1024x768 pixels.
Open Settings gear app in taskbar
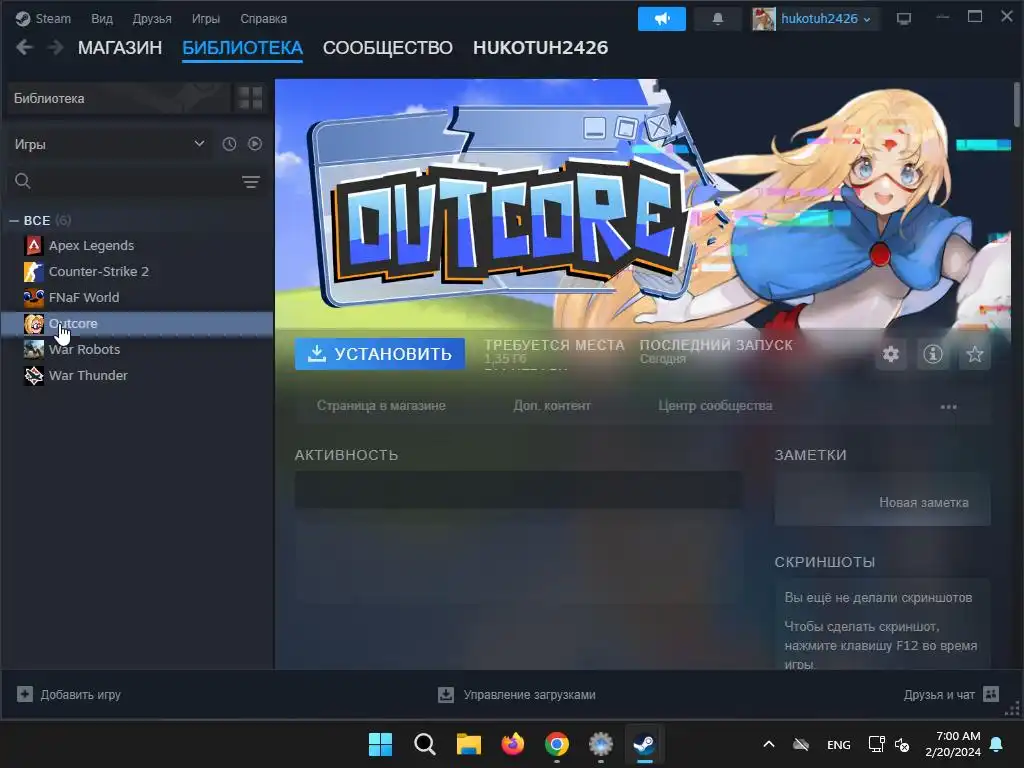click(x=601, y=744)
